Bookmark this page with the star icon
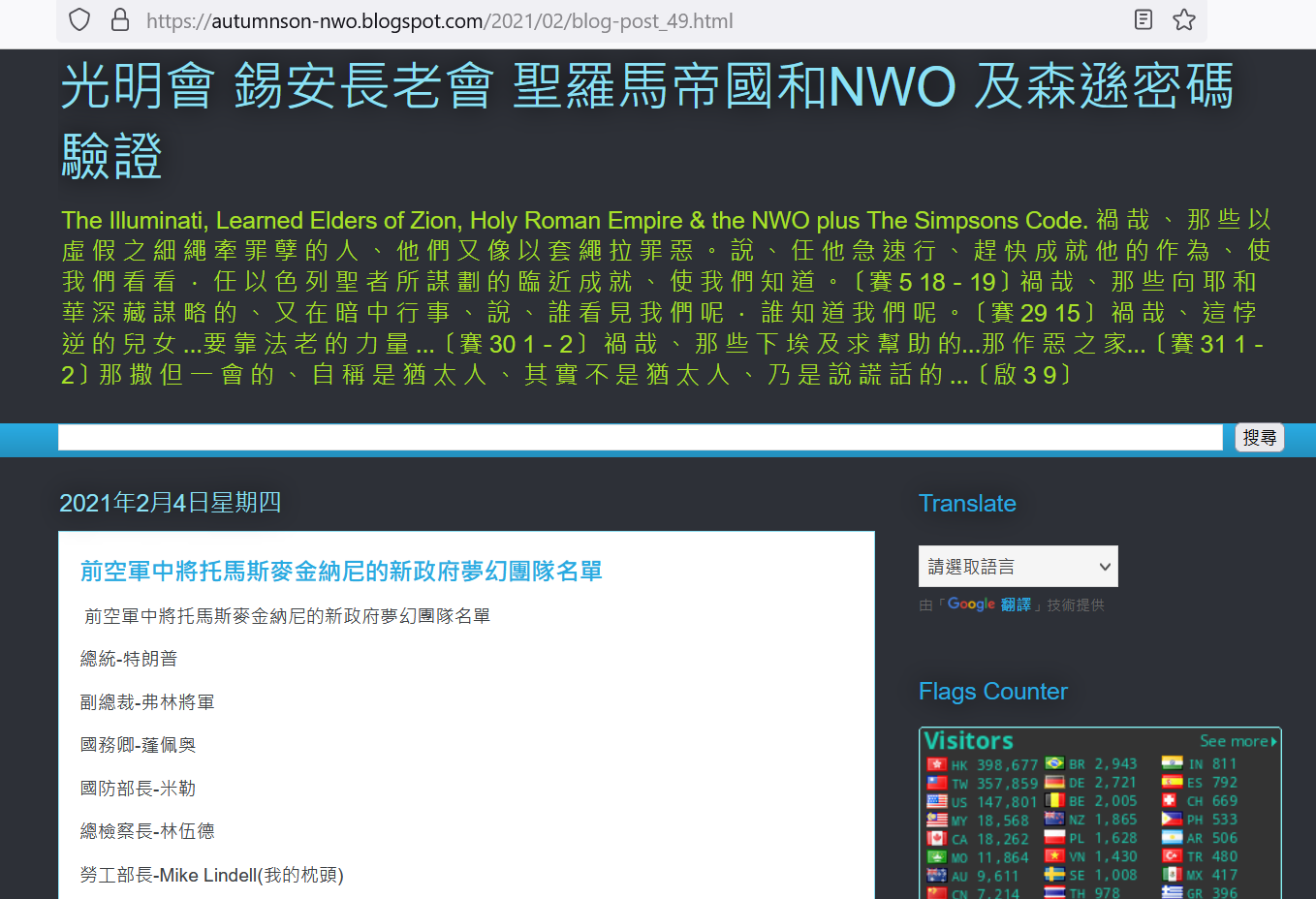1316x899 pixels. click(x=1183, y=20)
